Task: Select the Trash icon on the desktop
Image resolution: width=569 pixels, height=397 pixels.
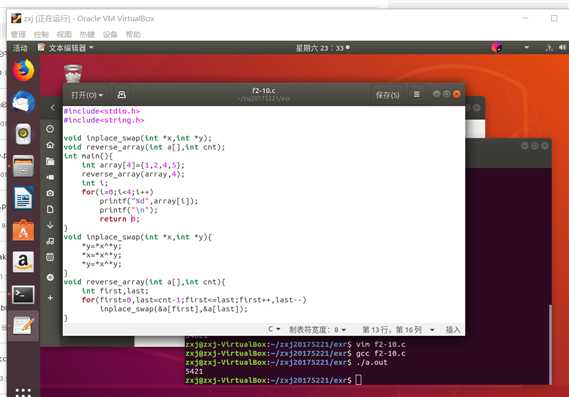Action: click(x=73, y=74)
